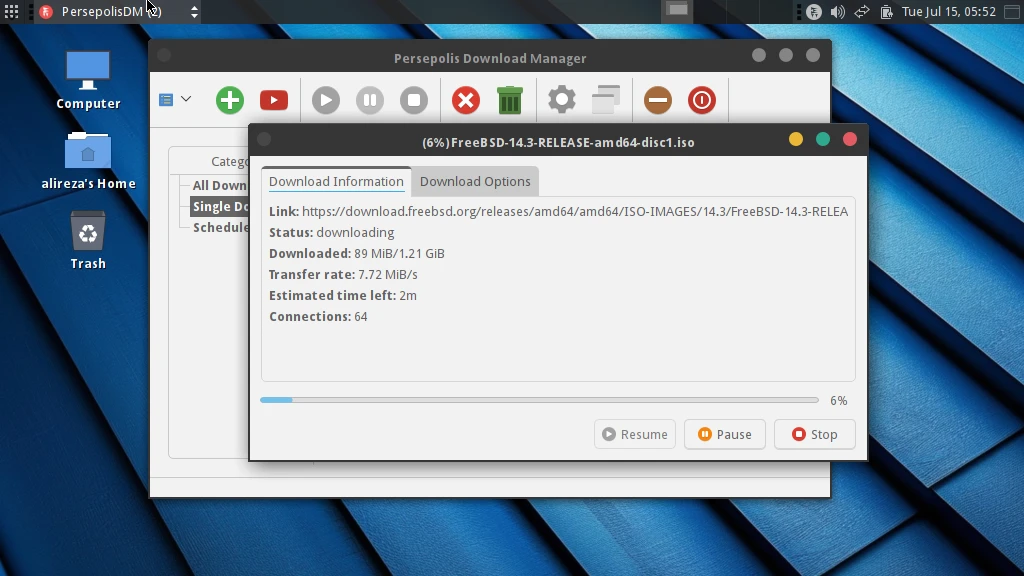The image size is (1024, 576).
Task: Select All Downloads category
Action: pyautogui.click(x=219, y=185)
